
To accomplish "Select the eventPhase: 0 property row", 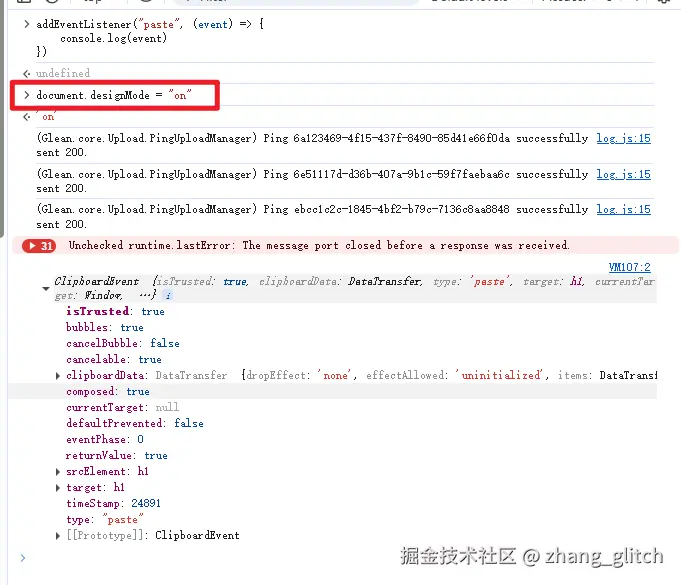I will coord(105,440).
